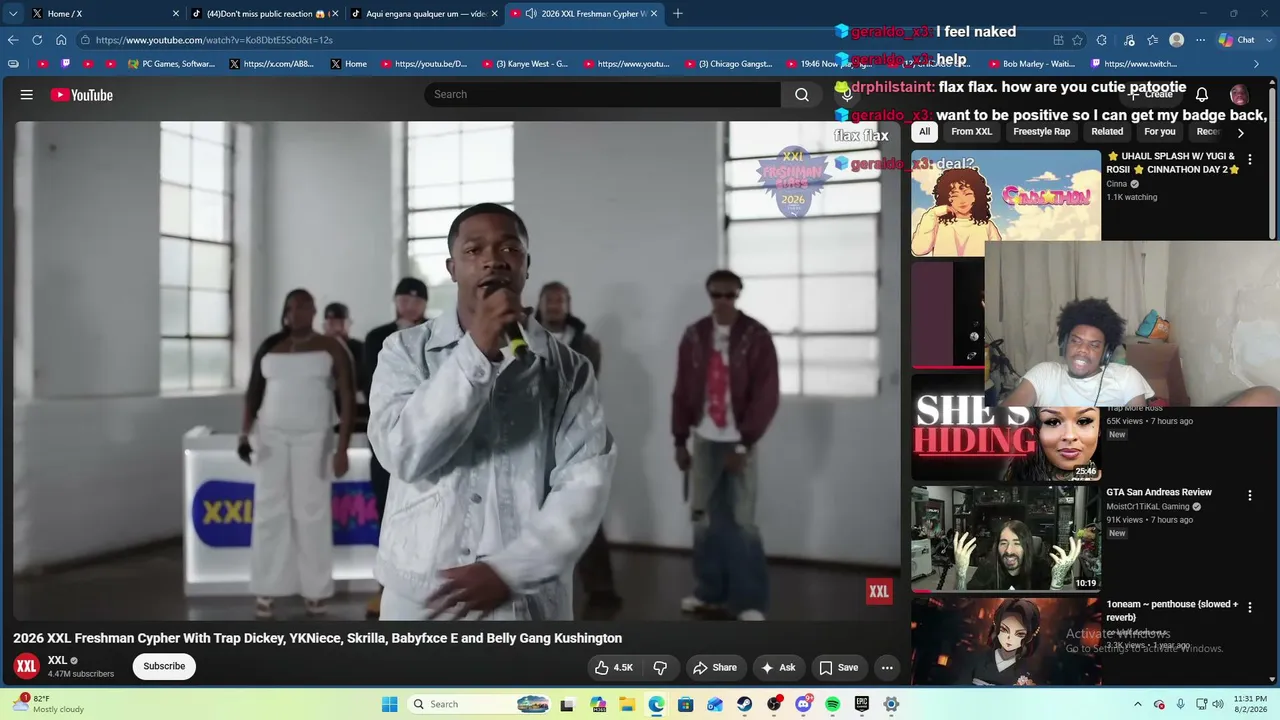This screenshot has width=1280, height=720.
Task: Open the Kanye West bookmark
Action: coord(525,64)
